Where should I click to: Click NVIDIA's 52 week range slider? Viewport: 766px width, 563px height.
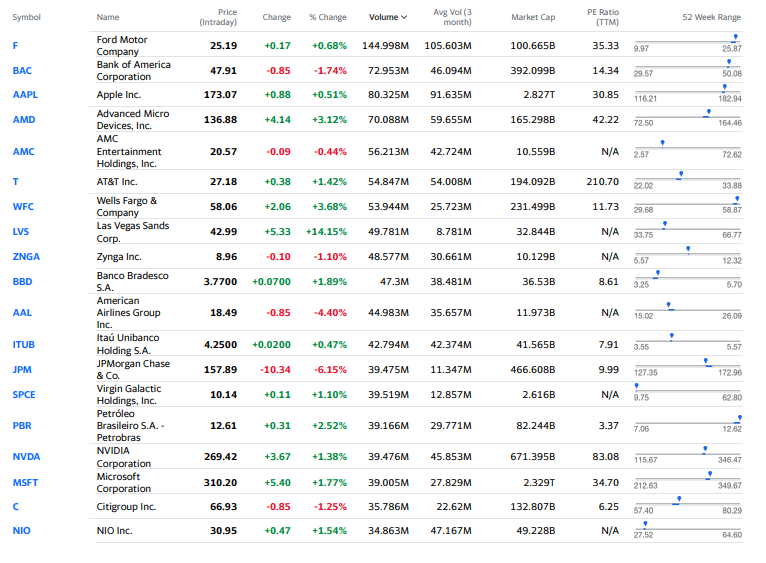coord(688,455)
